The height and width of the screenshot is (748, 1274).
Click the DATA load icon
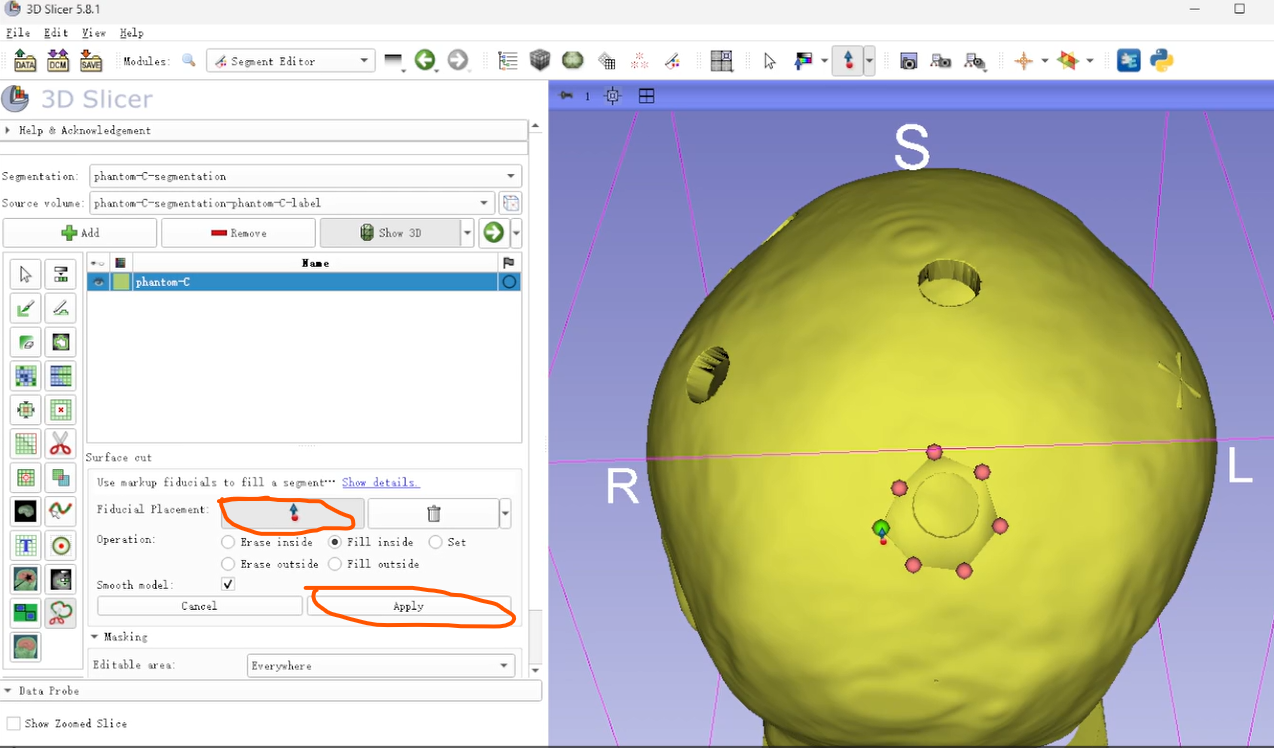click(x=25, y=61)
